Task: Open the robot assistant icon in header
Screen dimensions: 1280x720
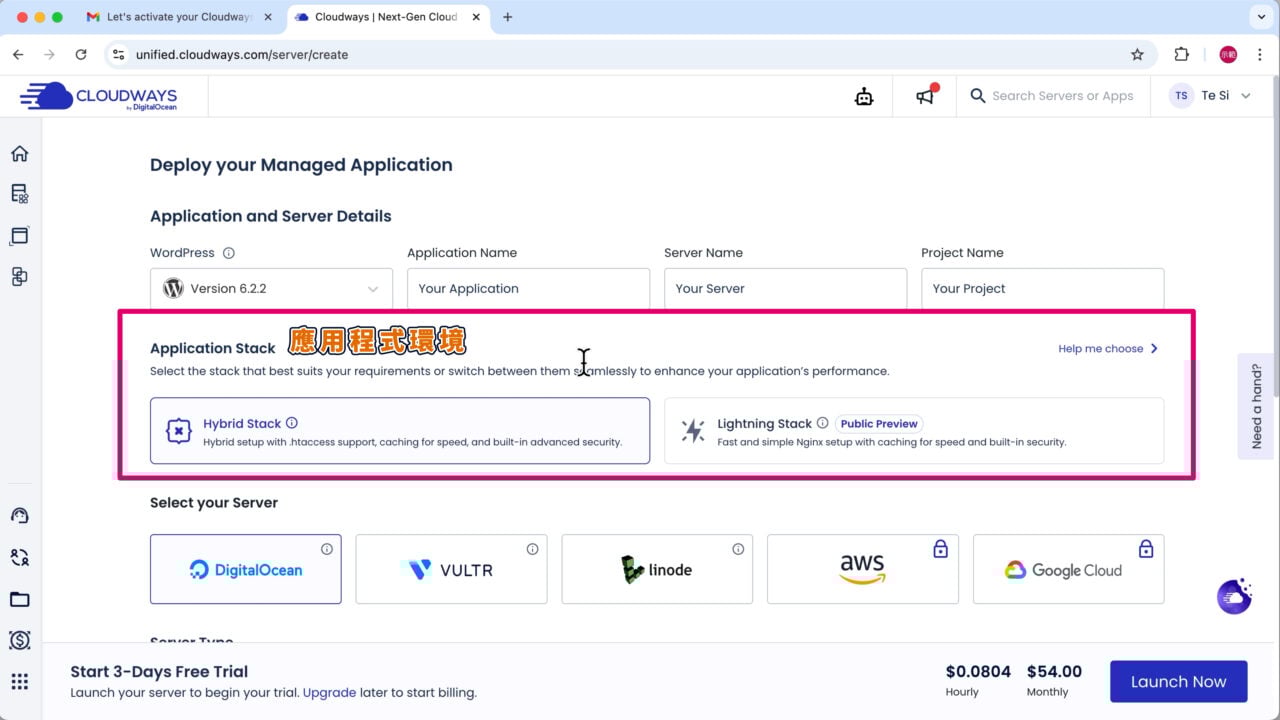Action: tap(864, 96)
